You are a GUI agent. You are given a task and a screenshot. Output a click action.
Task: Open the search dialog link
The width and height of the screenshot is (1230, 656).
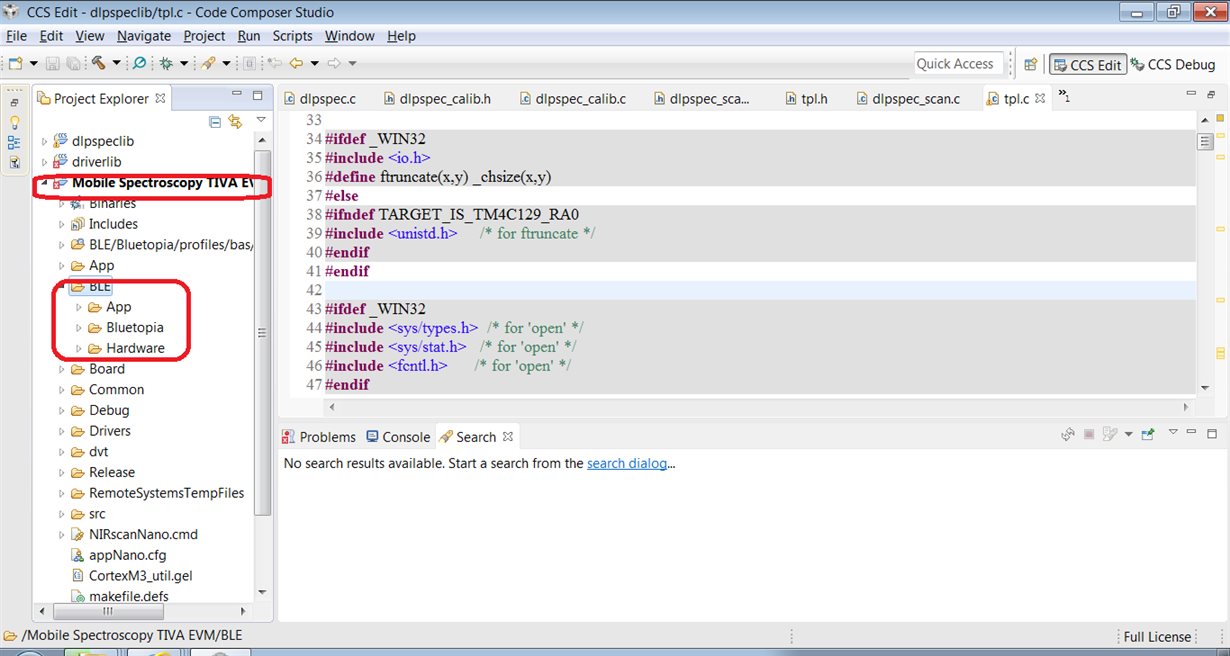pos(627,463)
